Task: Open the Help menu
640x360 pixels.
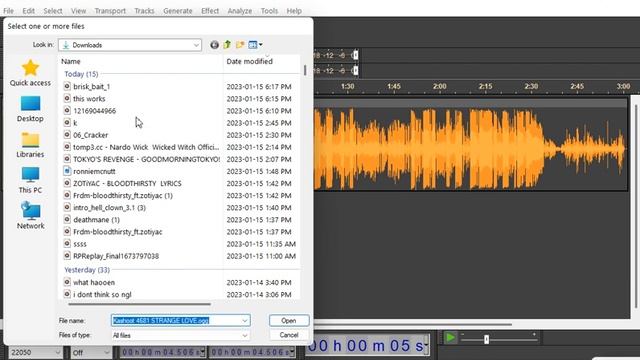Action: pyautogui.click(x=294, y=11)
